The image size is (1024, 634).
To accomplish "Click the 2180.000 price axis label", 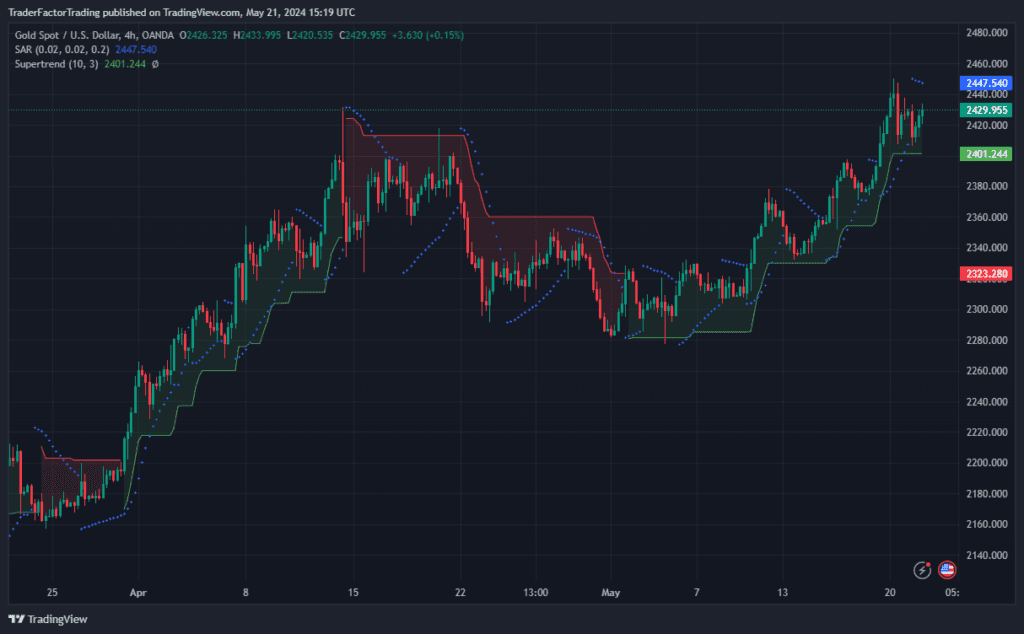I will click(987, 494).
